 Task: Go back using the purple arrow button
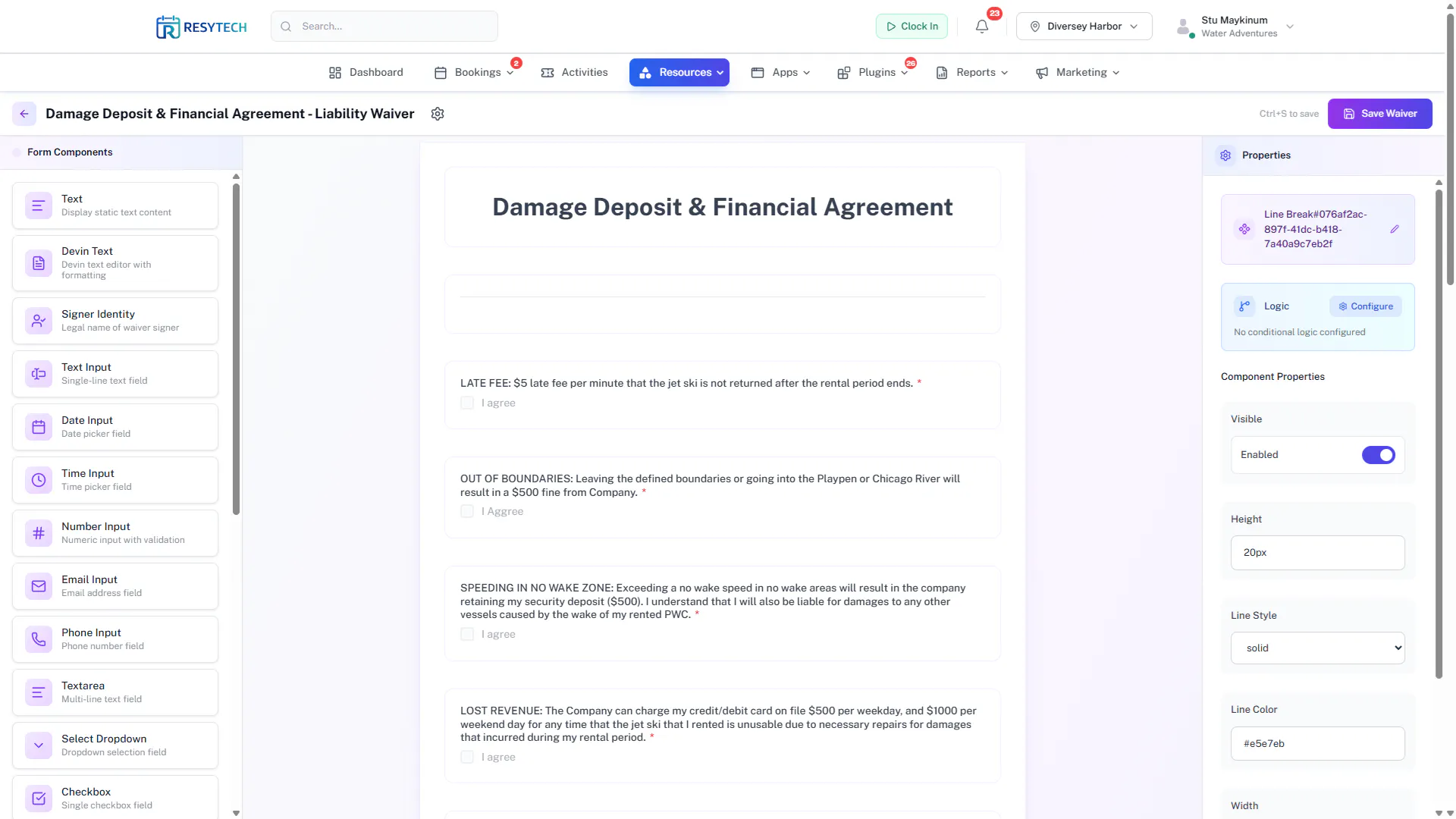pyautogui.click(x=24, y=114)
